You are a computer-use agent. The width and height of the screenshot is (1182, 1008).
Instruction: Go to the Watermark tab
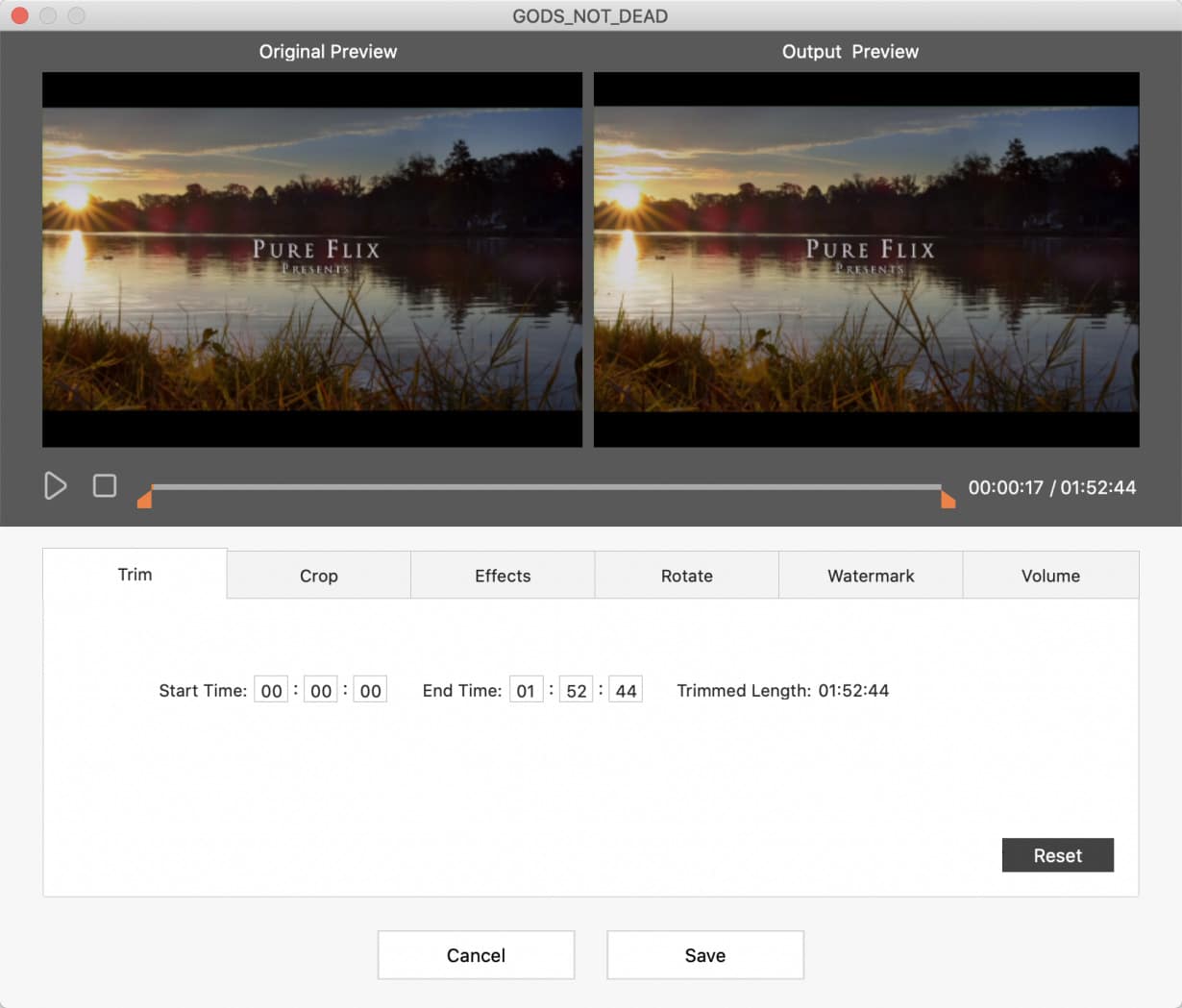click(871, 576)
